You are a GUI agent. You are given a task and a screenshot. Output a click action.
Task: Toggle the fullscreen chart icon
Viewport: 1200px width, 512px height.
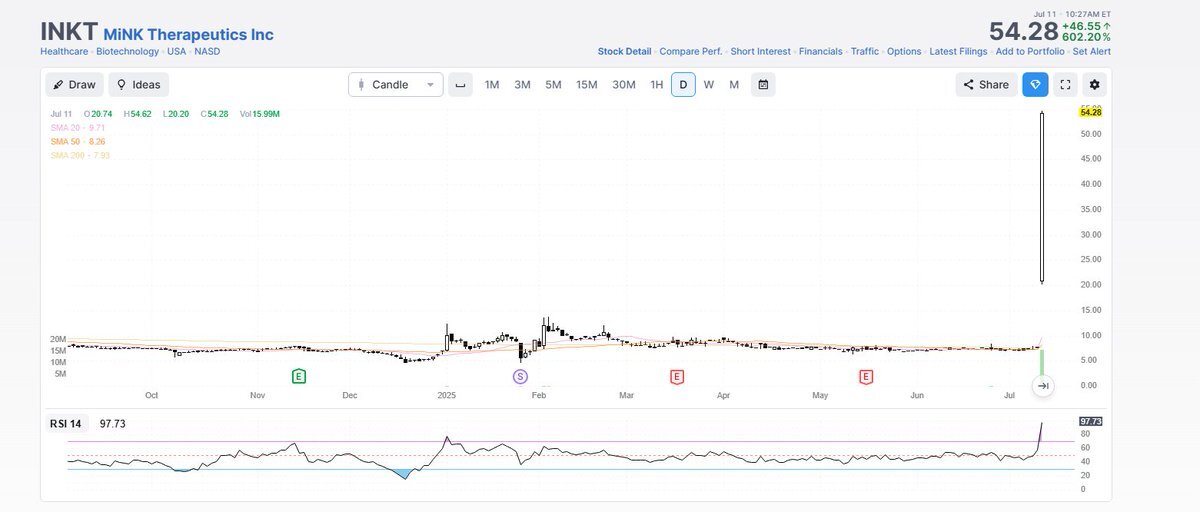[1065, 85]
